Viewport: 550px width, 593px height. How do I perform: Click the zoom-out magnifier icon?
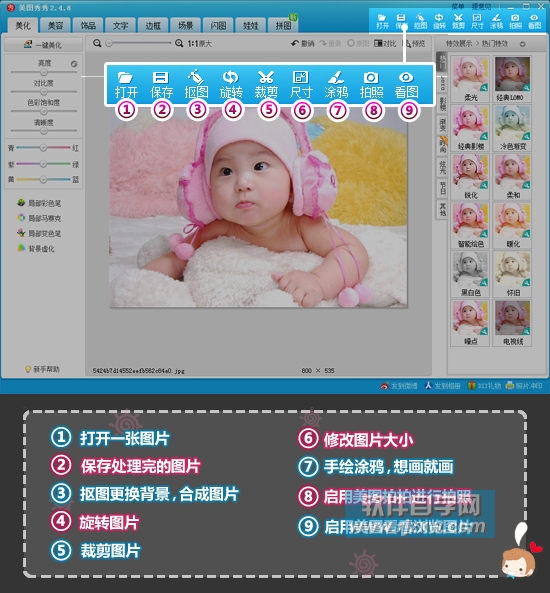(x=97, y=43)
